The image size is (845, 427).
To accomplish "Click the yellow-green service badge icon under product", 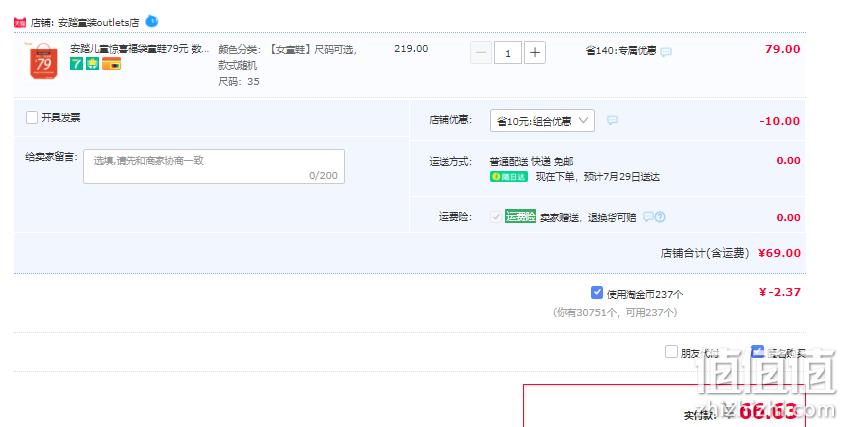I will click(x=93, y=64).
